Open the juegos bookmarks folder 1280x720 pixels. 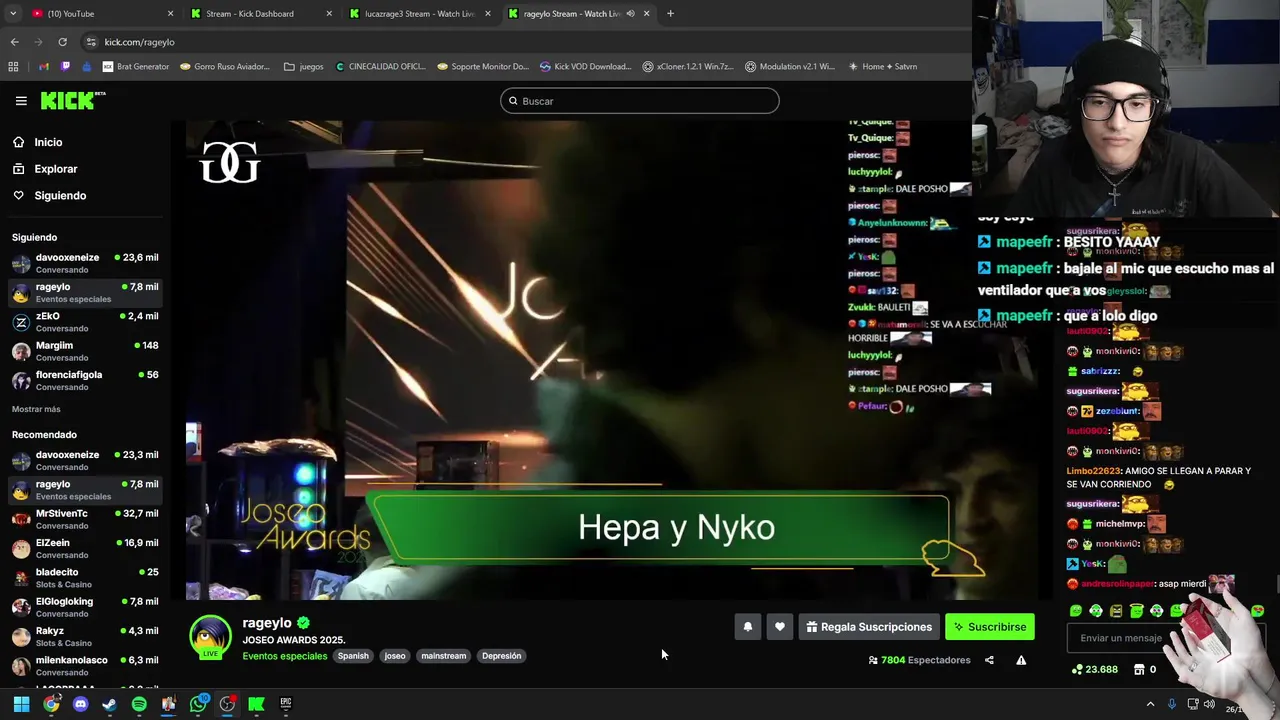click(304, 67)
